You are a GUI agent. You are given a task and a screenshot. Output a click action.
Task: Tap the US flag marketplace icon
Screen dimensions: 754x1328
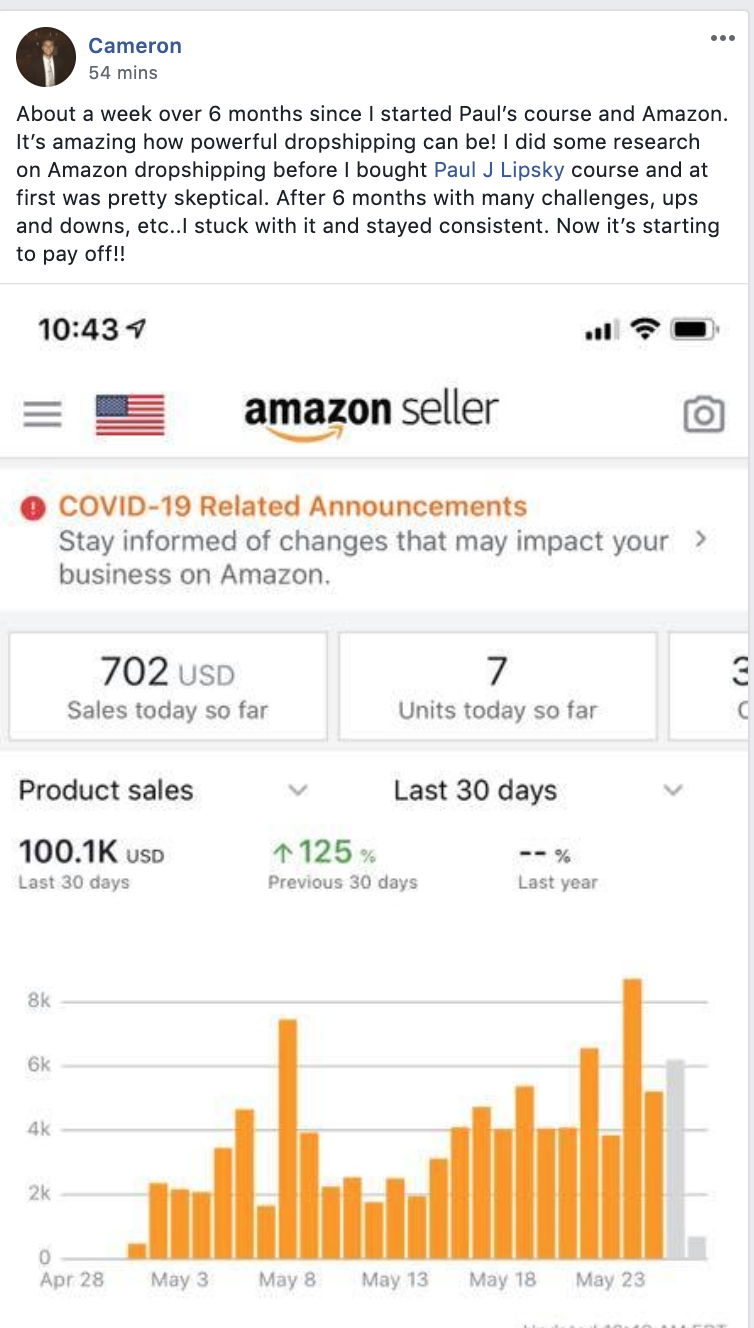(130, 414)
